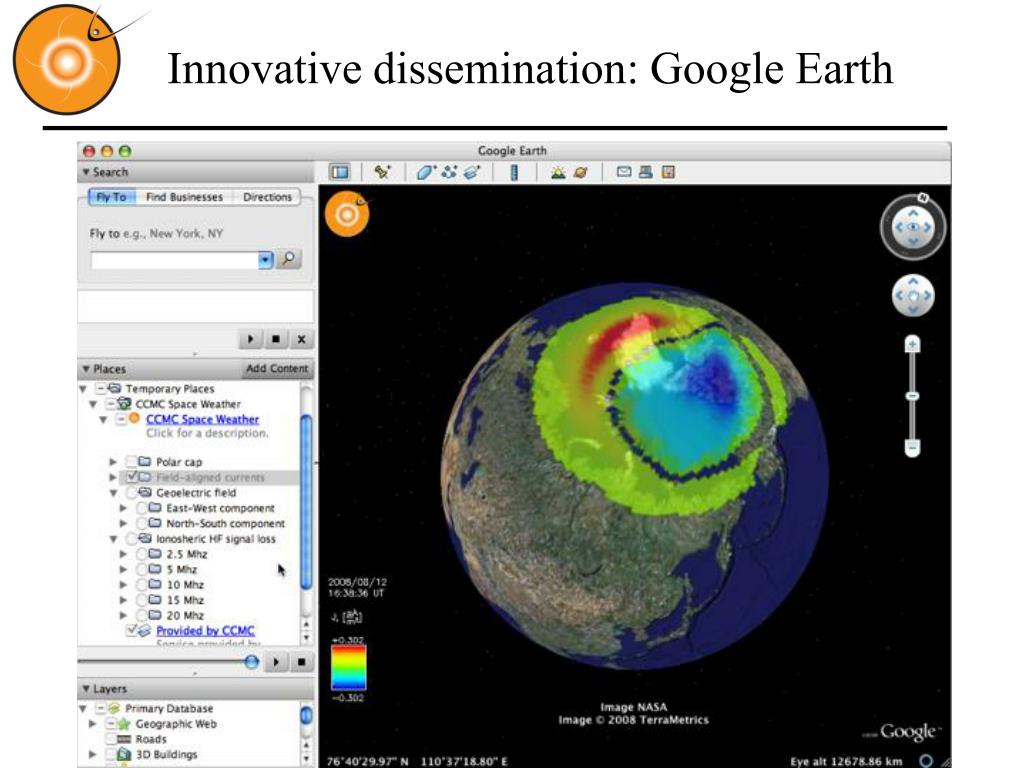Click the Places opacity slider knob
1024x768 pixels.
point(251,662)
